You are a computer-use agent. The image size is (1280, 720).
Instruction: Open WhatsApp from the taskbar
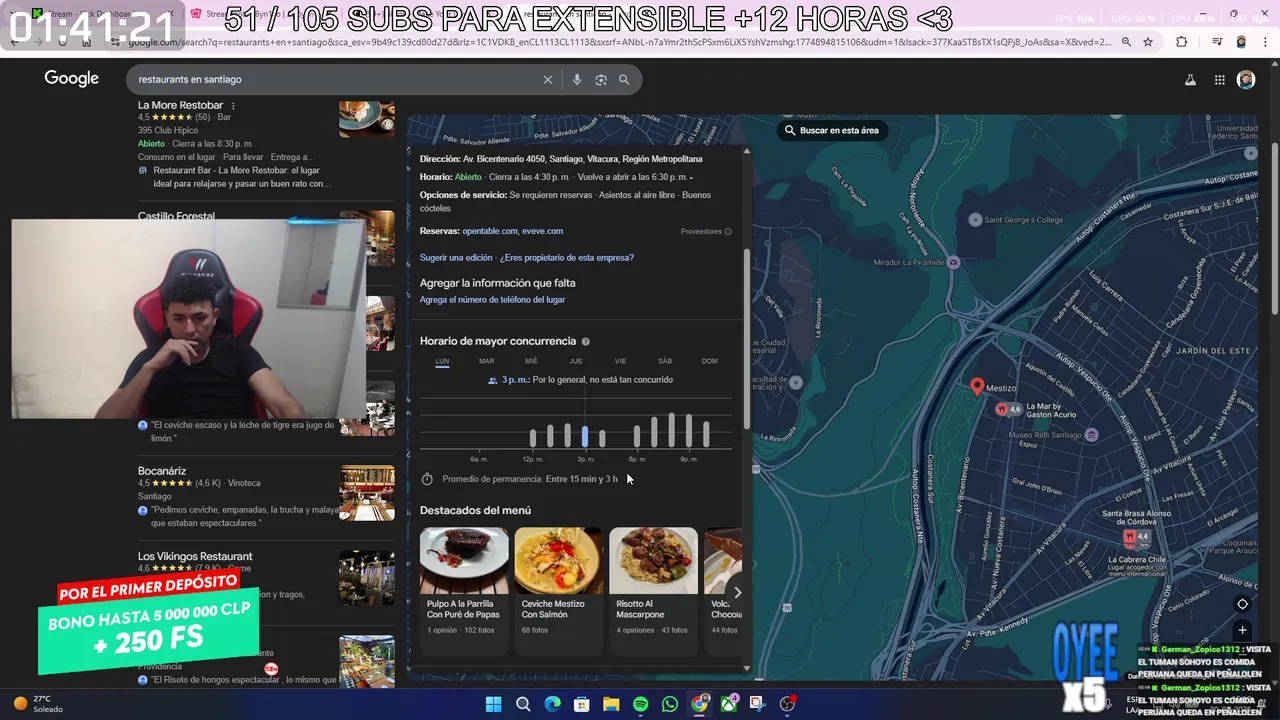point(669,704)
